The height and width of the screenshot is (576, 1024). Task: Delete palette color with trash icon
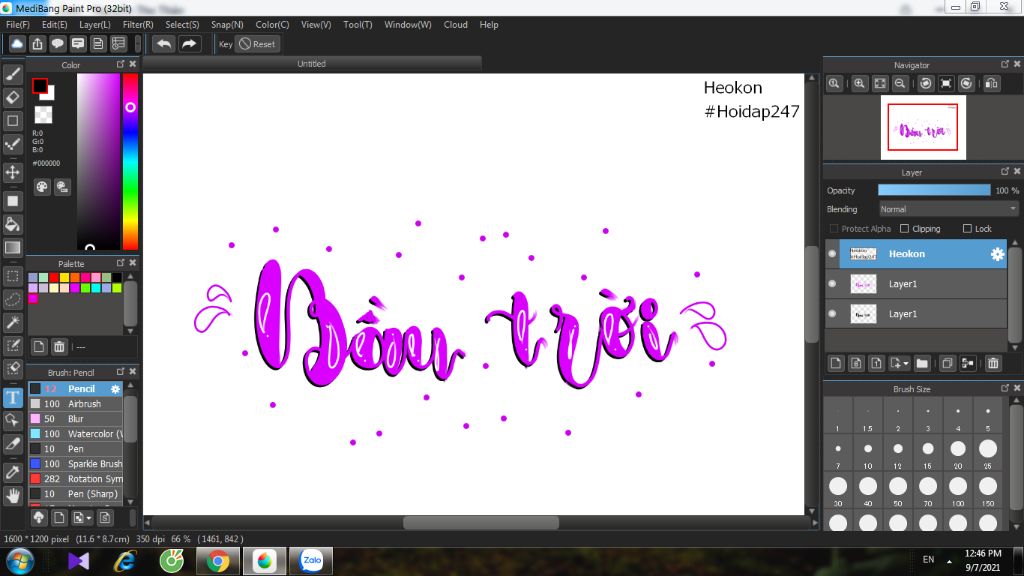tap(59, 347)
